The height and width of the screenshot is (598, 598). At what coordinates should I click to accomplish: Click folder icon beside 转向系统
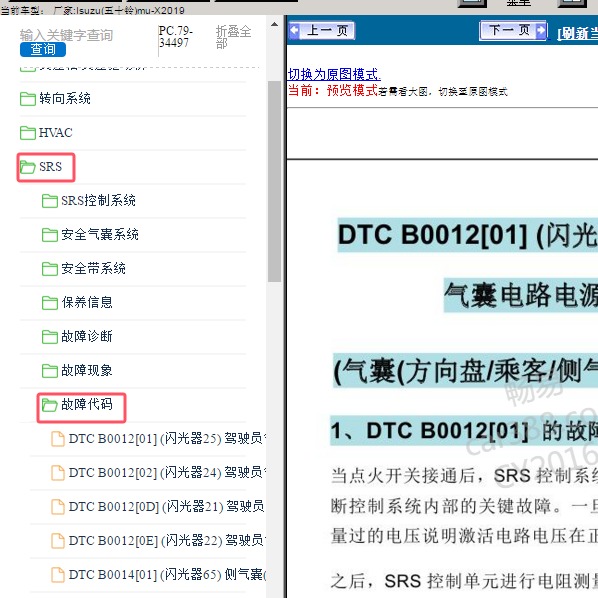pyautogui.click(x=28, y=99)
